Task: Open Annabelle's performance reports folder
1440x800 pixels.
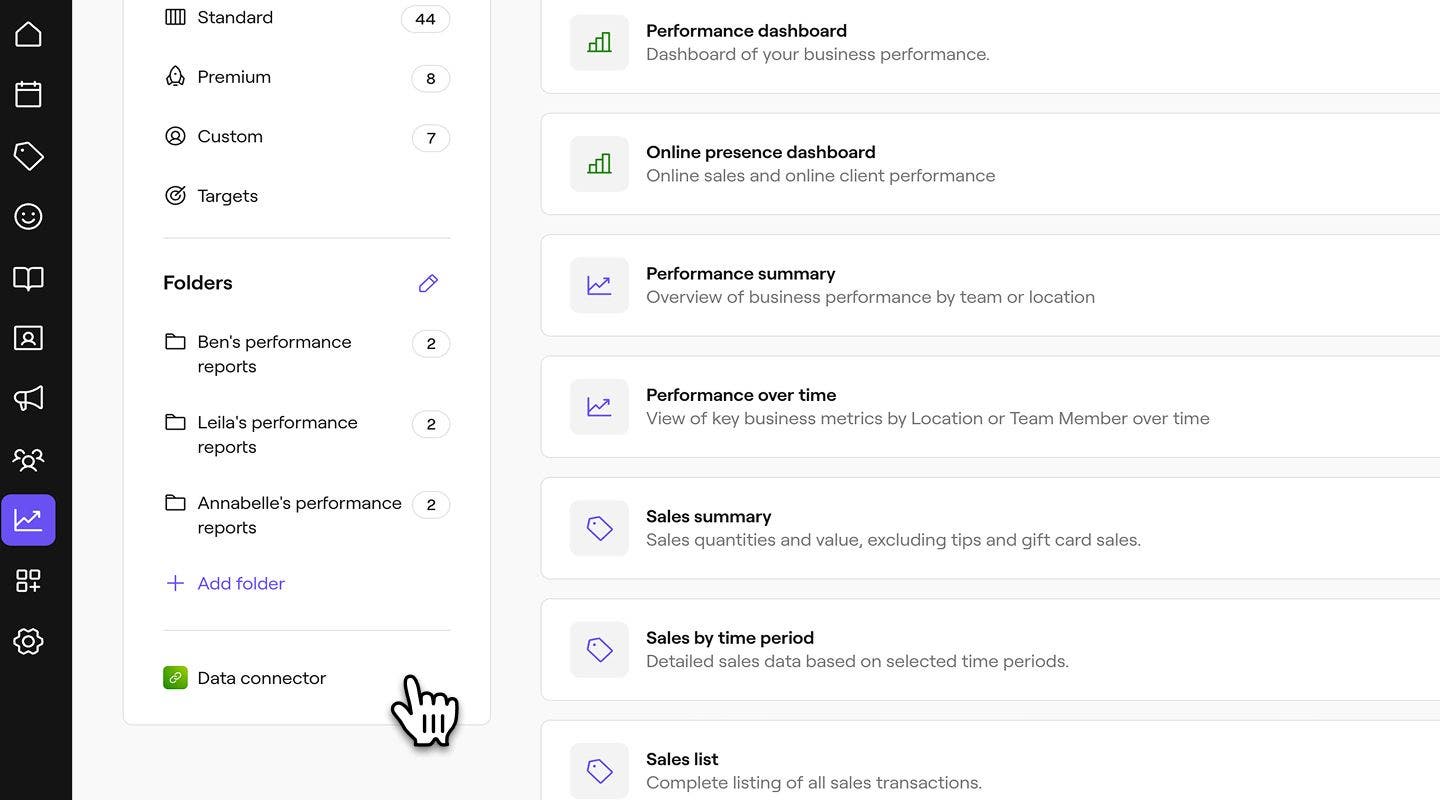Action: tap(298, 515)
